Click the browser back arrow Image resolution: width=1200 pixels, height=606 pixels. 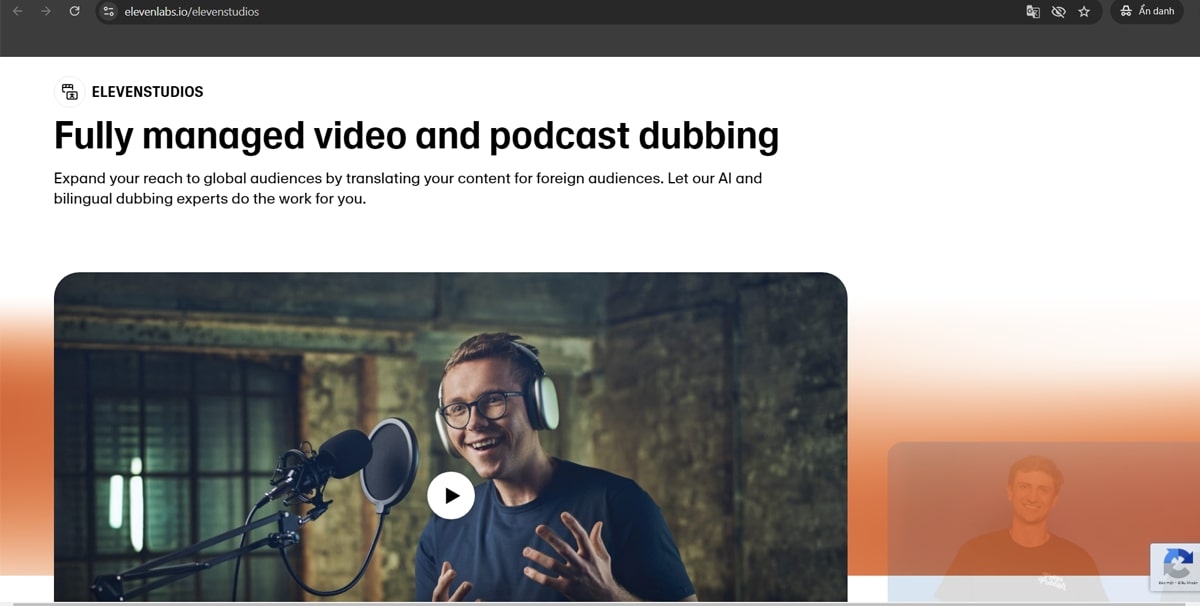[17, 11]
